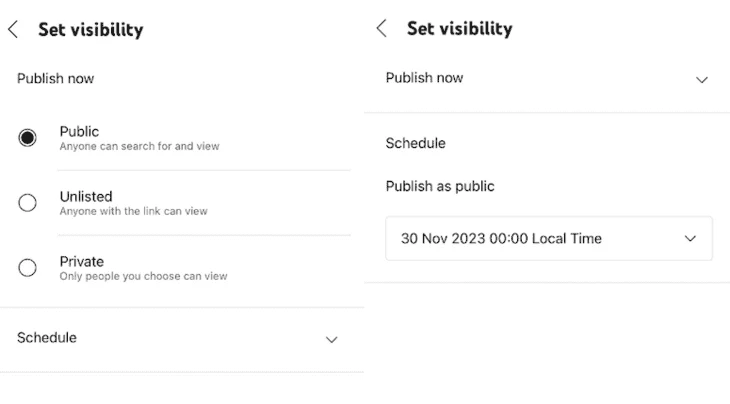Click 'Anyone can search for and view' description
This screenshot has width=730, height=404.
139,146
